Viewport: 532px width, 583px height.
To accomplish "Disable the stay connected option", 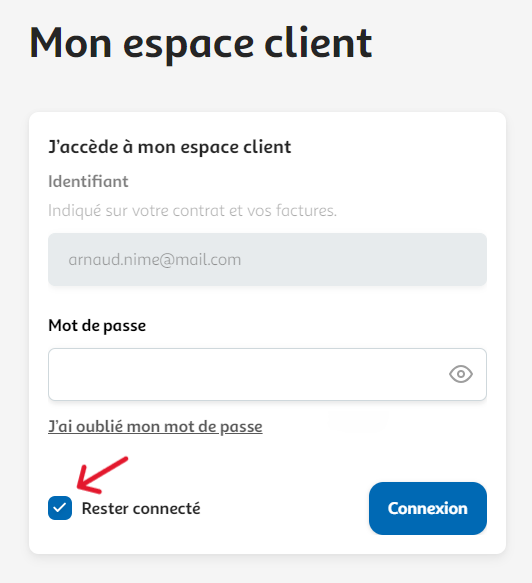I will (60, 508).
